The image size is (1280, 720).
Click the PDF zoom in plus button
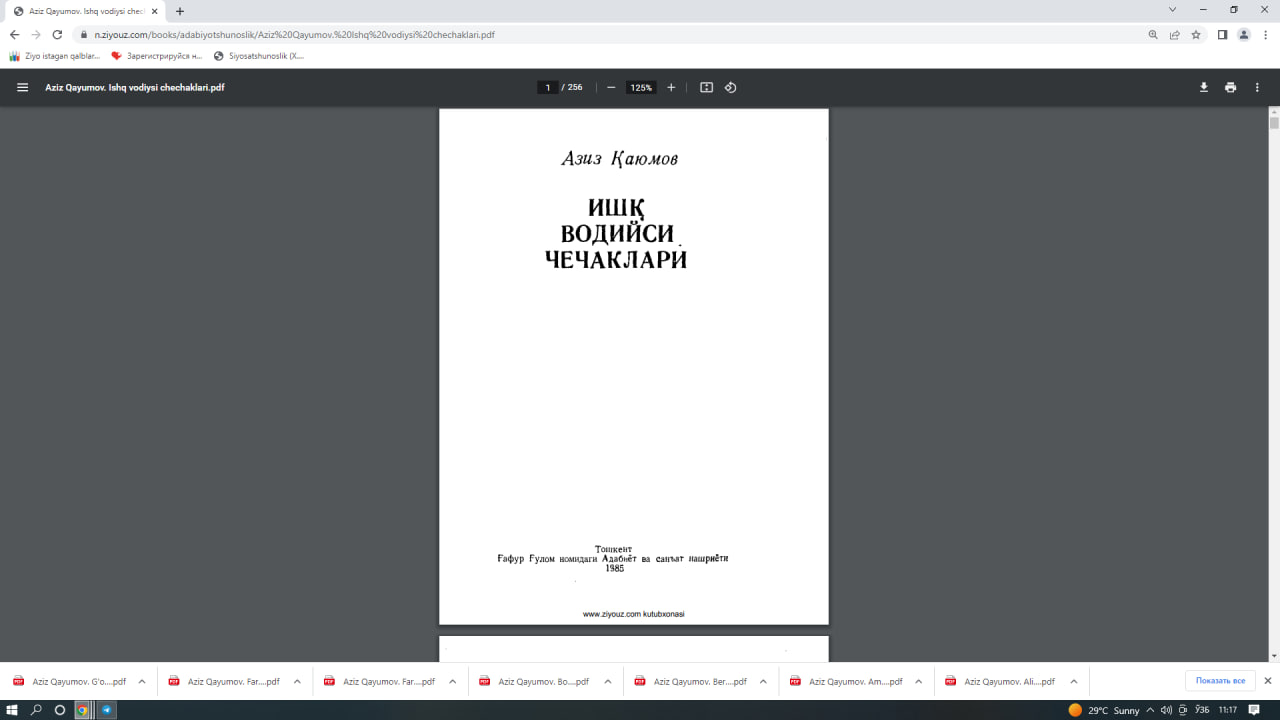(671, 87)
